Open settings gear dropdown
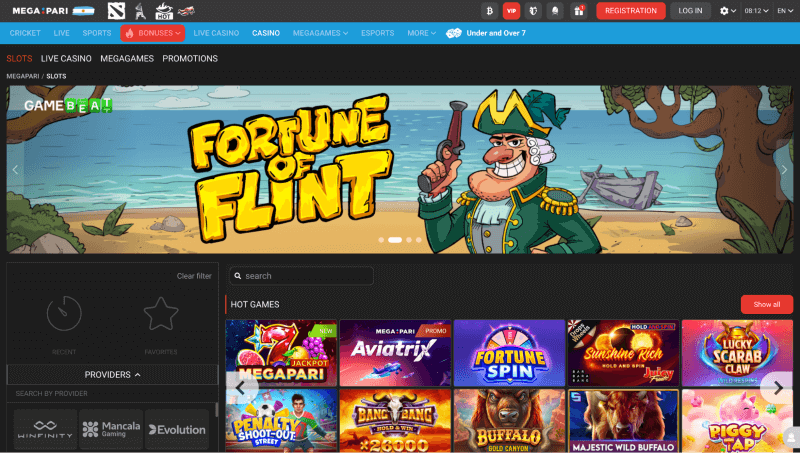800x453 pixels. coord(728,11)
